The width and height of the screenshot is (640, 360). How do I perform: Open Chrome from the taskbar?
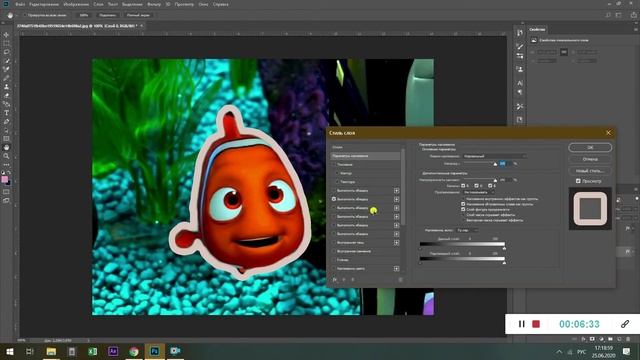(x=134, y=351)
